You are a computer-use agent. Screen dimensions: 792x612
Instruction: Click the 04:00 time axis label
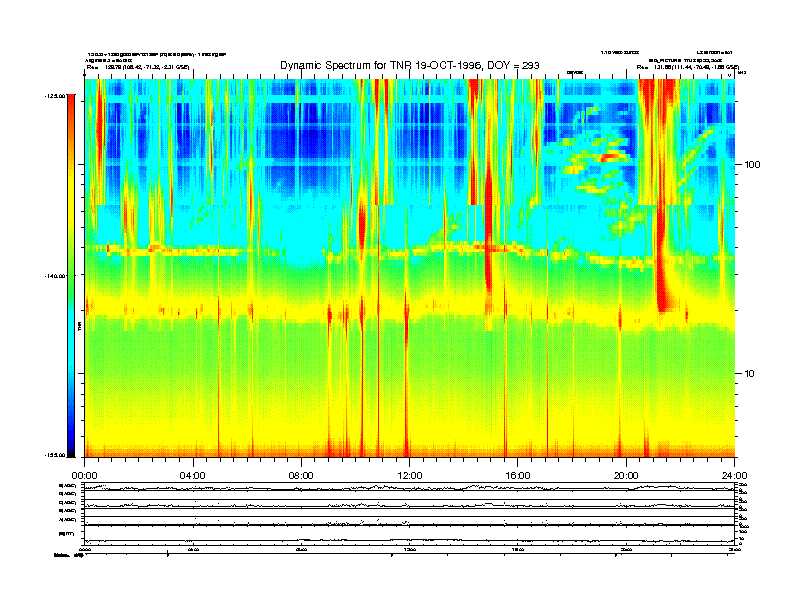[x=193, y=476]
